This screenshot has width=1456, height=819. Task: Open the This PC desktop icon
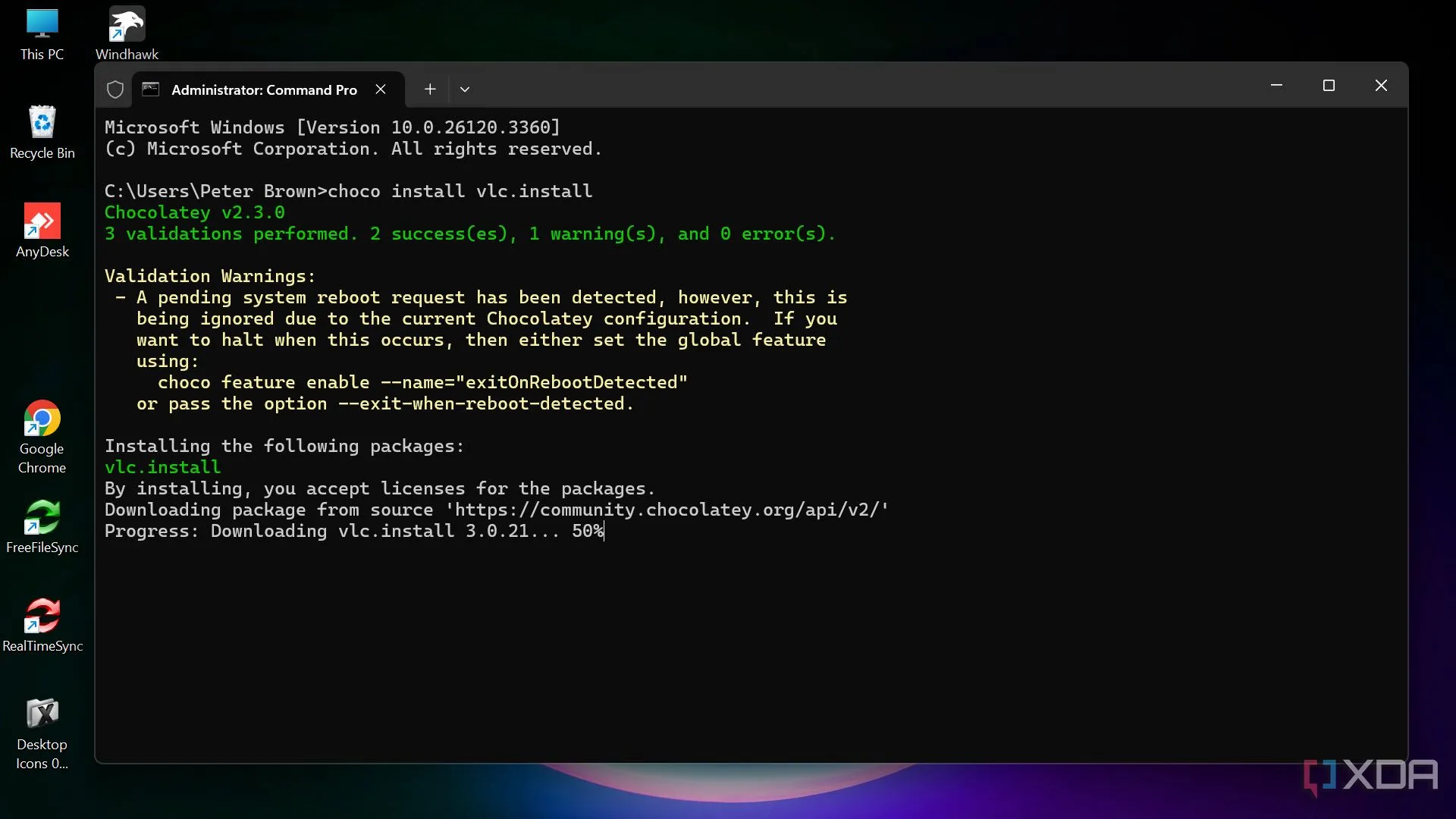42,35
